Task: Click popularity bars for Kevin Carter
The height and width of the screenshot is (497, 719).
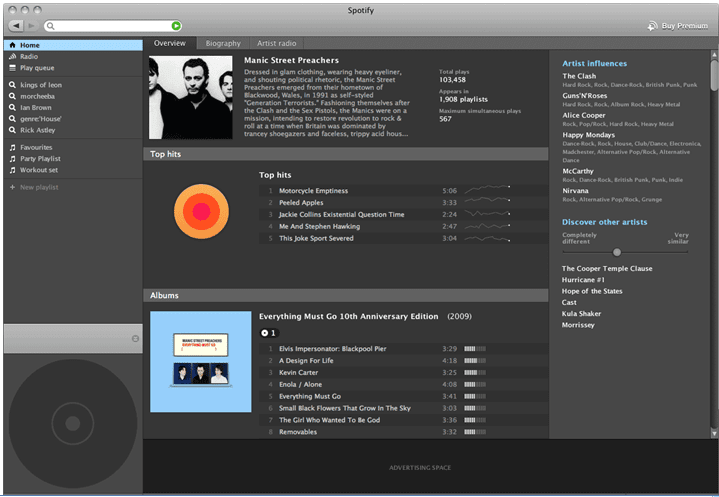Action: (475, 373)
